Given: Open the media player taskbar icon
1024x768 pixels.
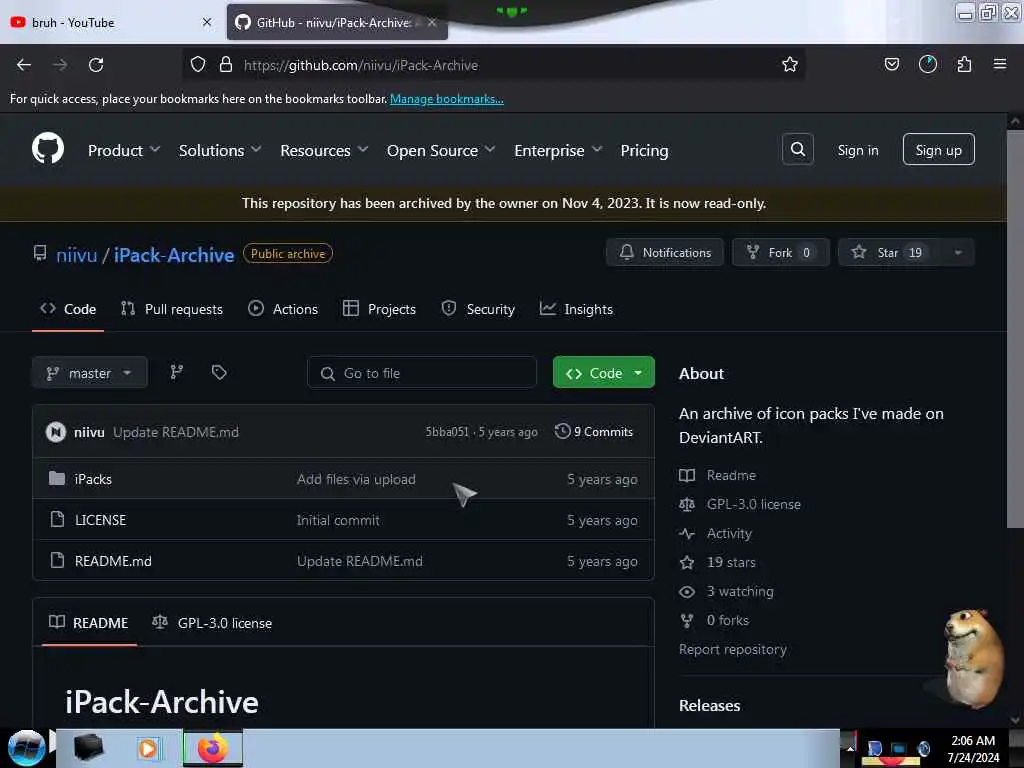Looking at the screenshot, I should [x=148, y=748].
